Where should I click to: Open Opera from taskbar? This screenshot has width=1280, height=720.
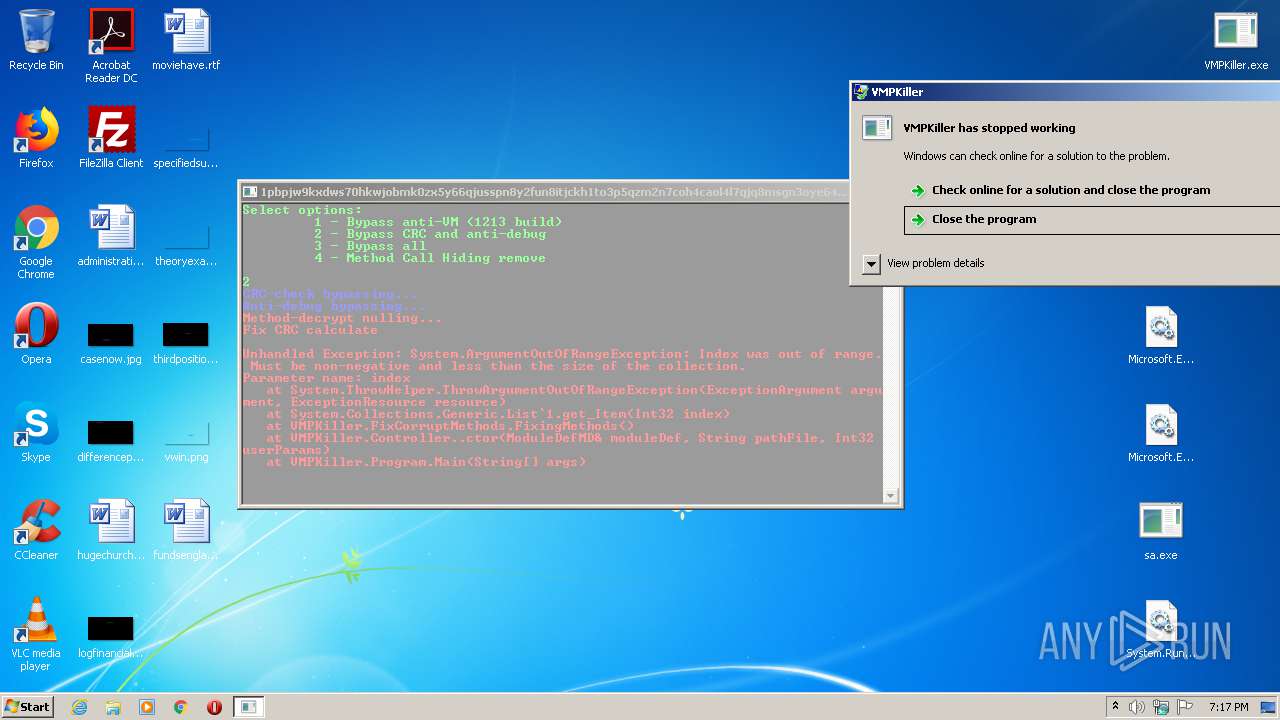point(214,707)
